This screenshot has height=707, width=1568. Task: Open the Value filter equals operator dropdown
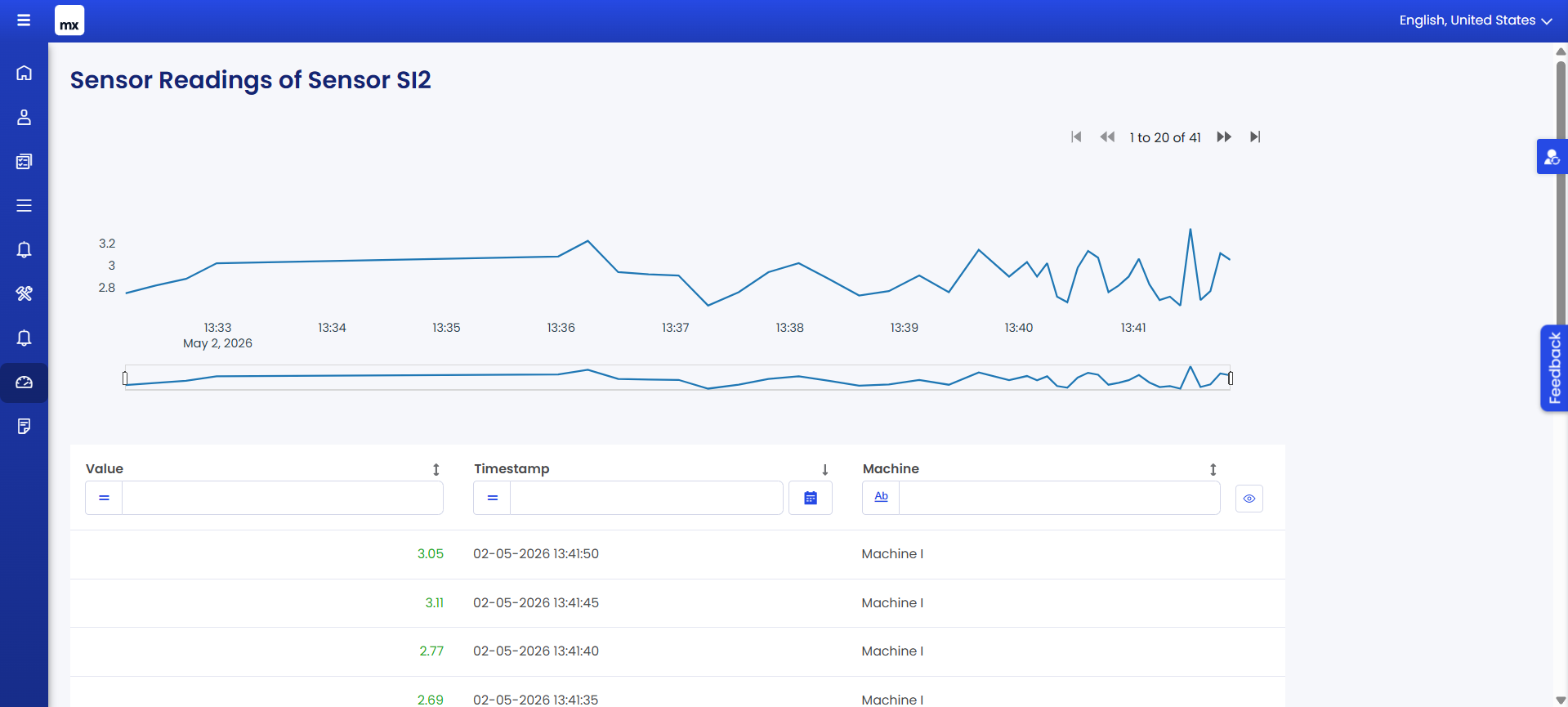click(104, 498)
